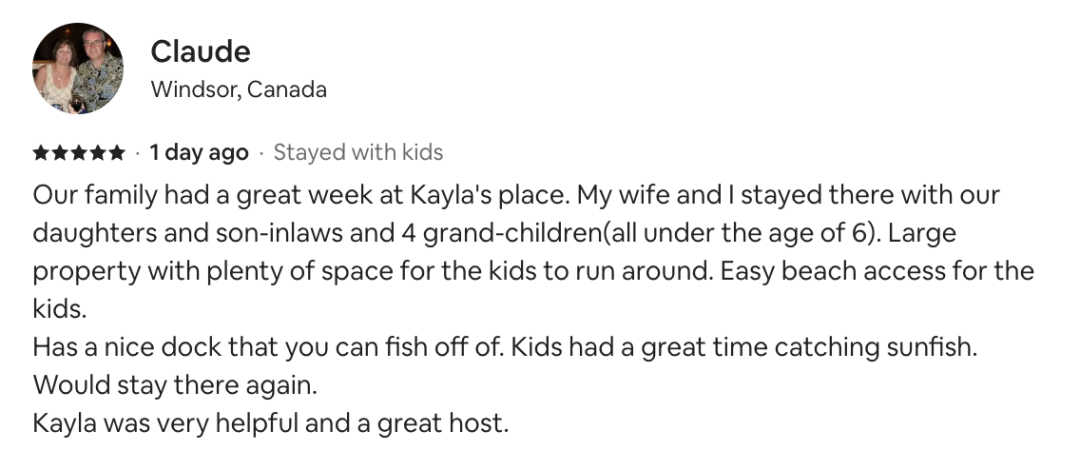This screenshot has height=470, width=1080.
Task: Click the sentence starting Our family had
Action: (x=302, y=196)
